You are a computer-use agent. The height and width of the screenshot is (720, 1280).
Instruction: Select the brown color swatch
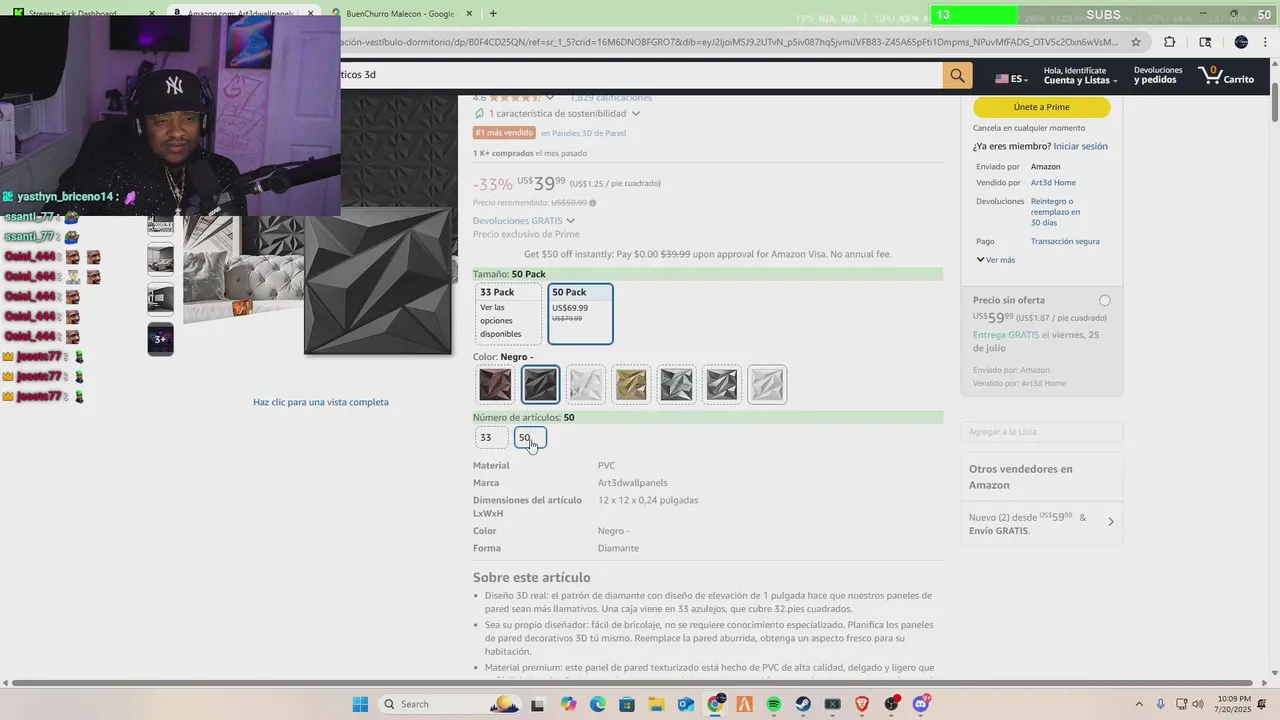tap(495, 385)
